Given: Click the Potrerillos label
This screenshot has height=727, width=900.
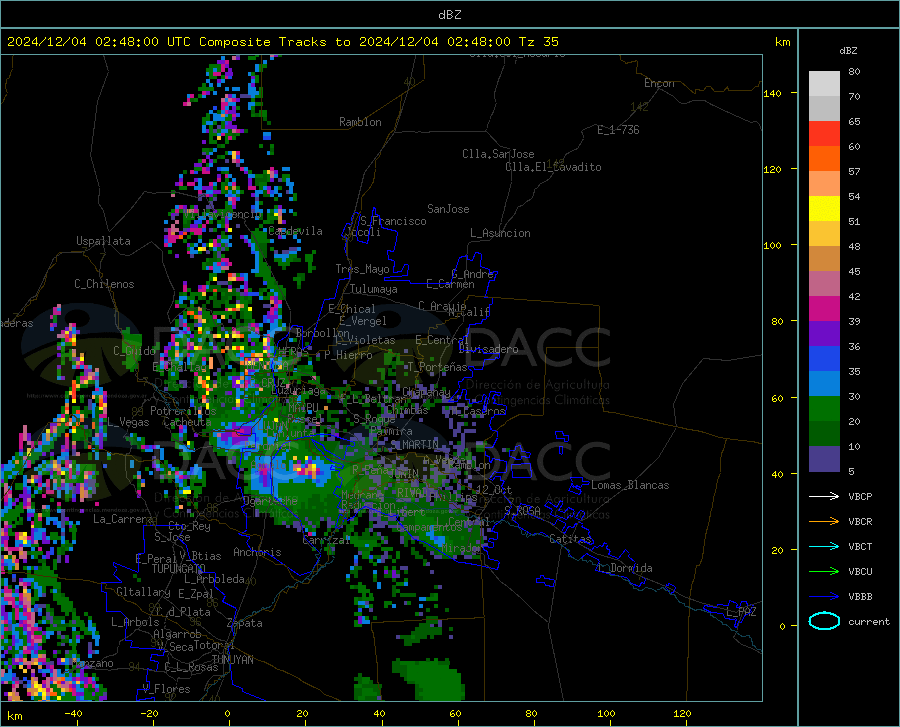Looking at the screenshot, I should pos(183,411).
